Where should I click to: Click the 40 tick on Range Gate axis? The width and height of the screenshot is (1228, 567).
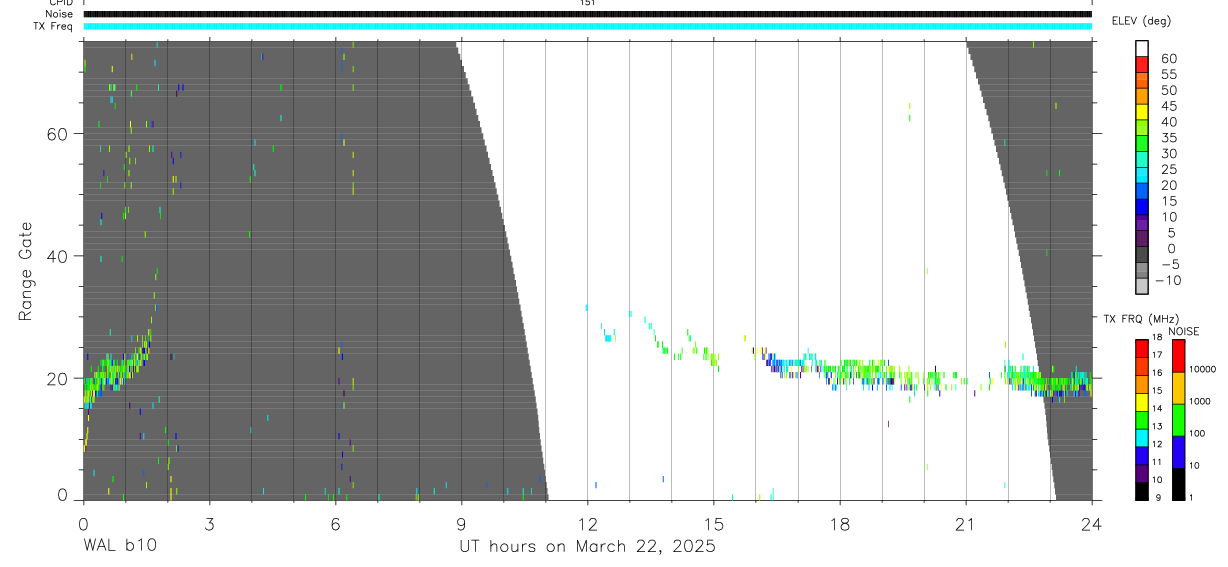(58, 256)
